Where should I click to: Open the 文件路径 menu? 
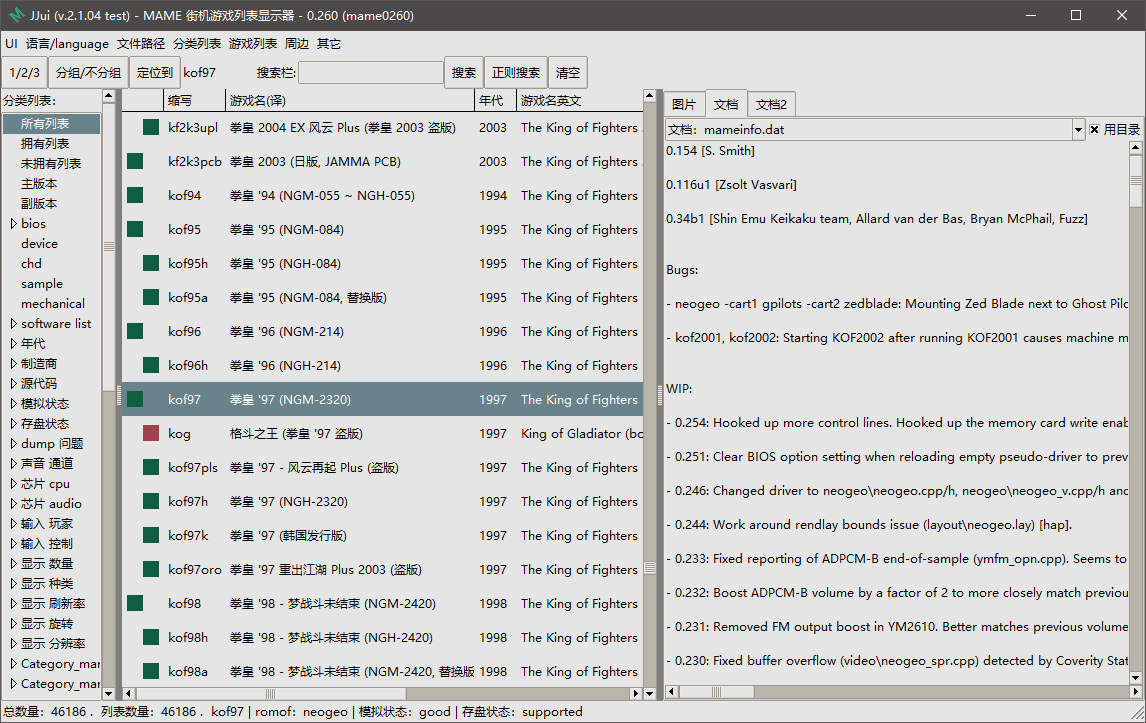pos(141,44)
